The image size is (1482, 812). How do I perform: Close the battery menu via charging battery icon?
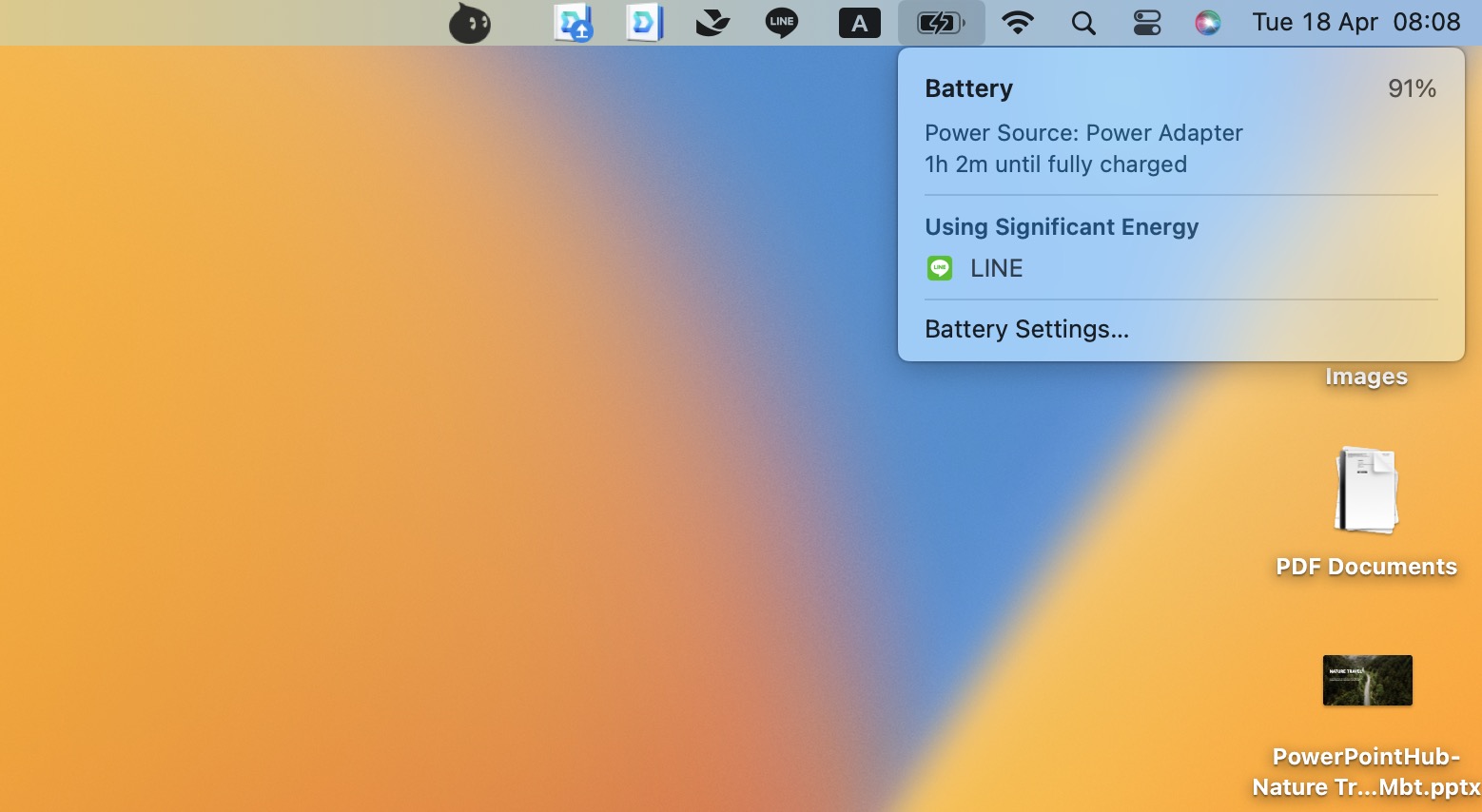pyautogui.click(x=941, y=23)
